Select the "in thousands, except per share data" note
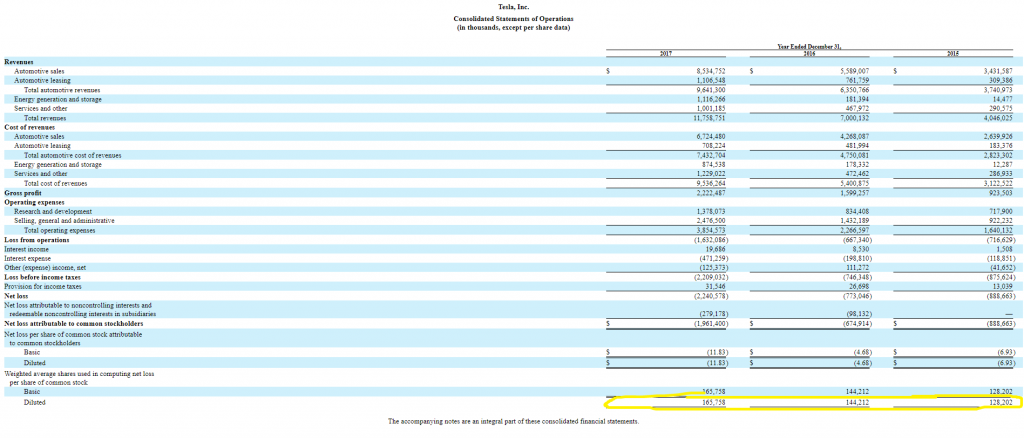 511,27
